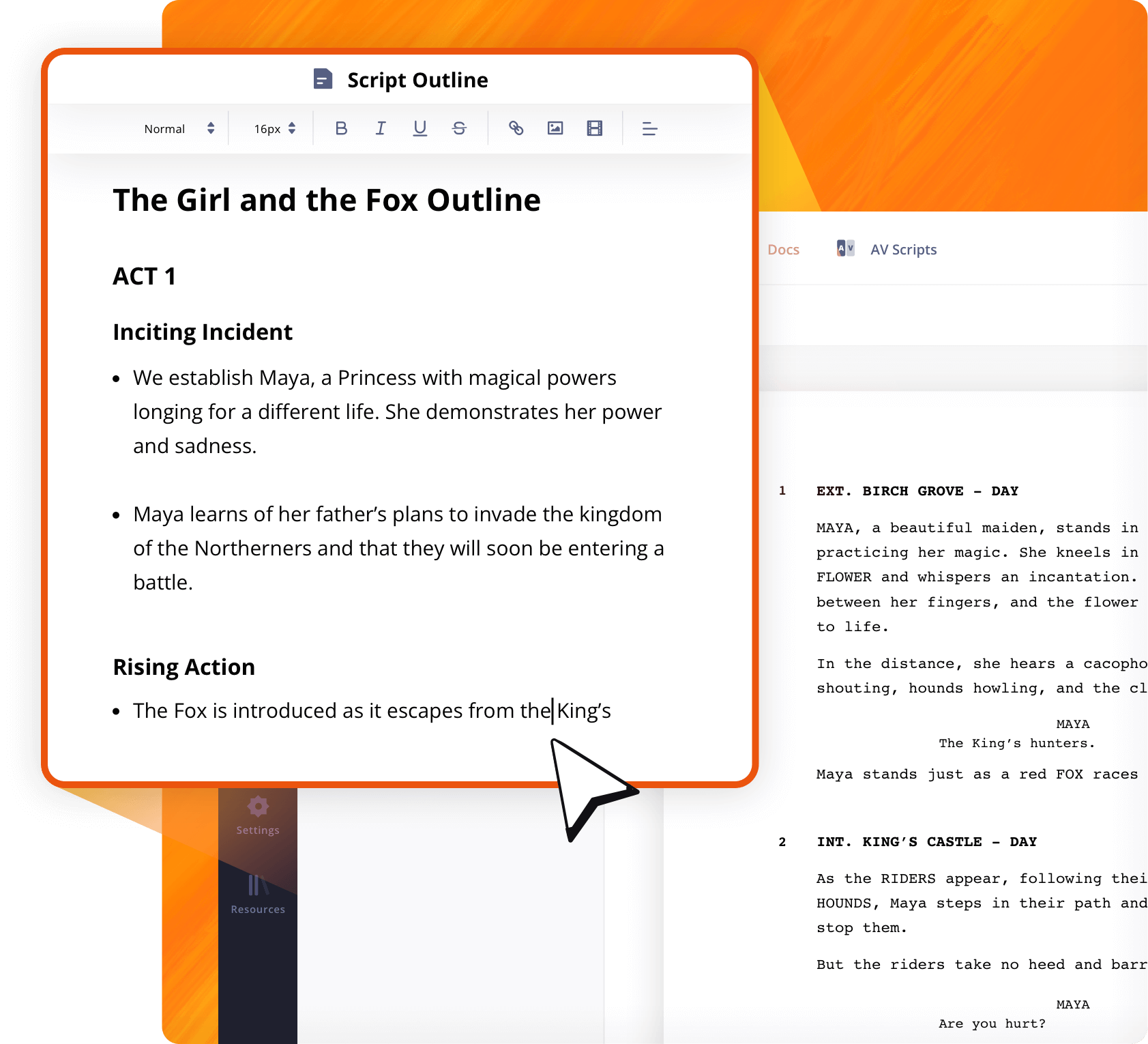Switch to the Docs tab
The width and height of the screenshot is (1148, 1044).
click(x=782, y=248)
